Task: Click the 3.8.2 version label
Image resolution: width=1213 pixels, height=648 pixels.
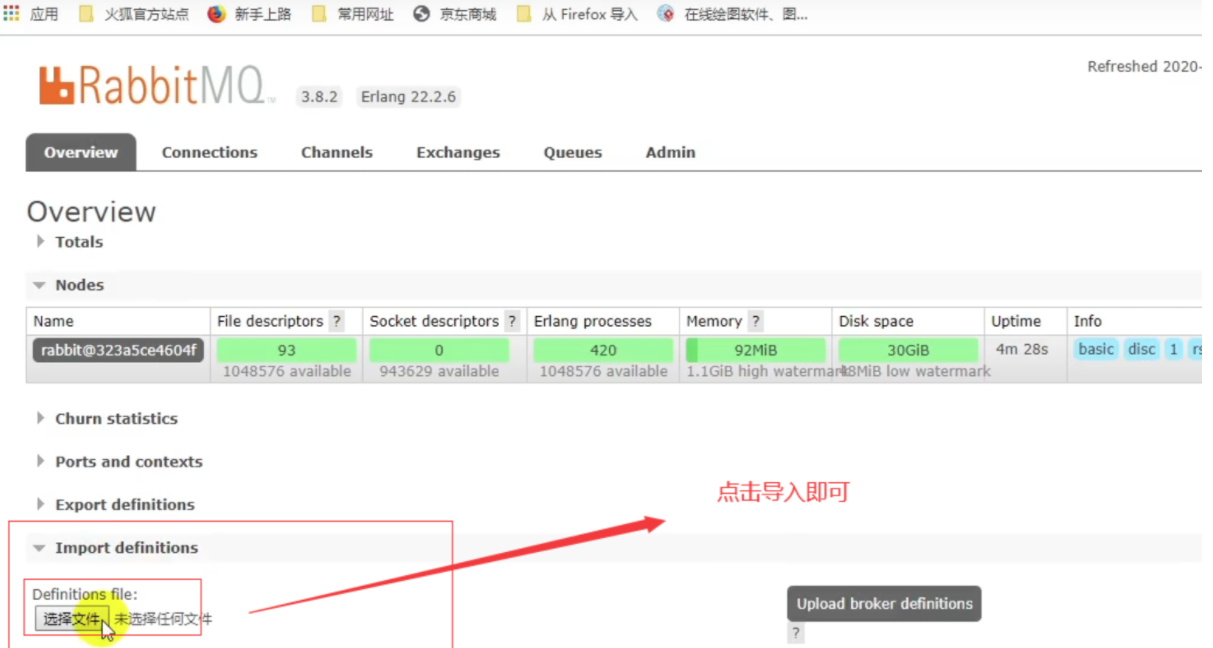Action: [320, 97]
